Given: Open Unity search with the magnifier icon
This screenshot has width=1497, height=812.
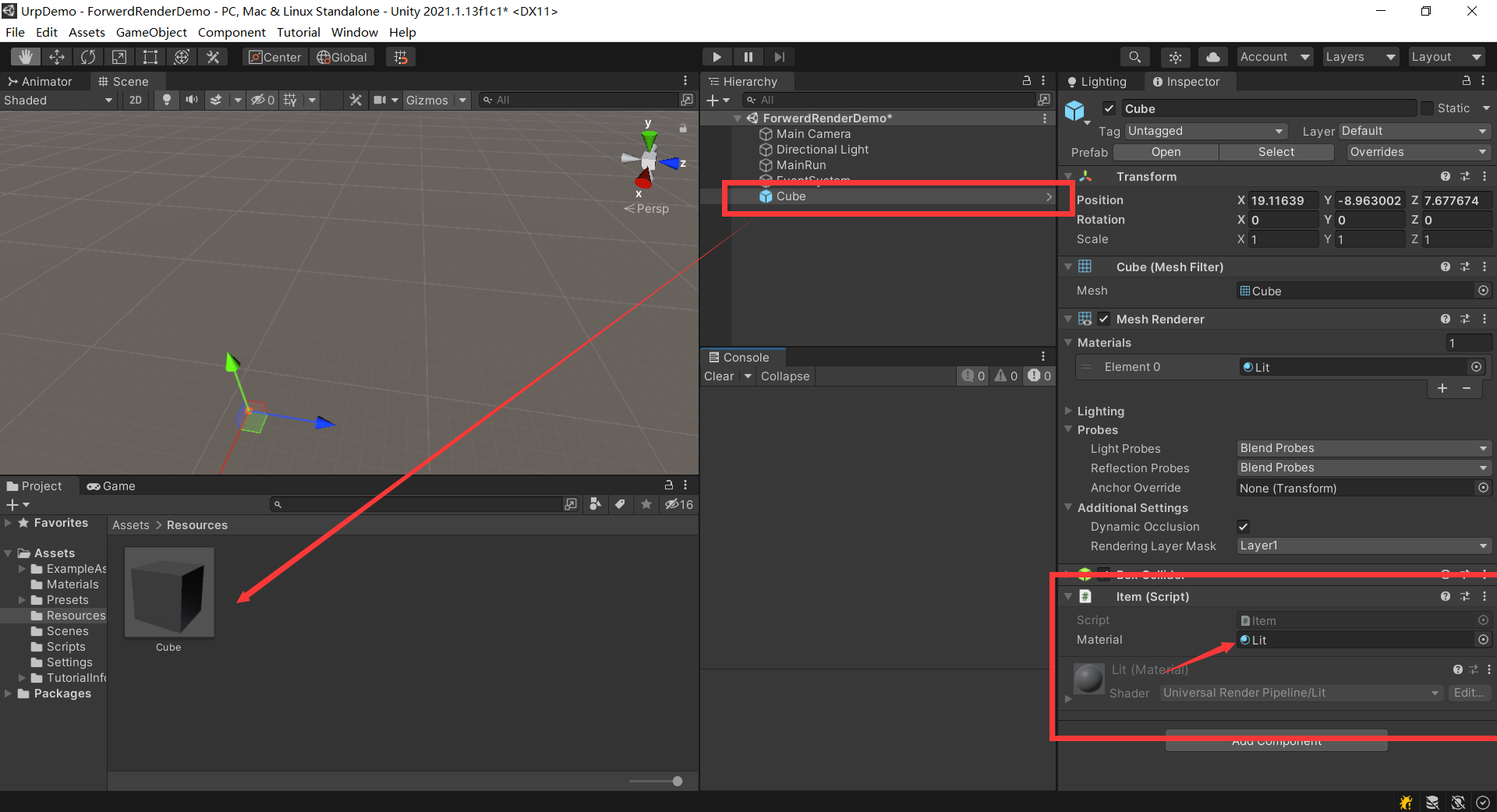Looking at the screenshot, I should [x=1134, y=56].
